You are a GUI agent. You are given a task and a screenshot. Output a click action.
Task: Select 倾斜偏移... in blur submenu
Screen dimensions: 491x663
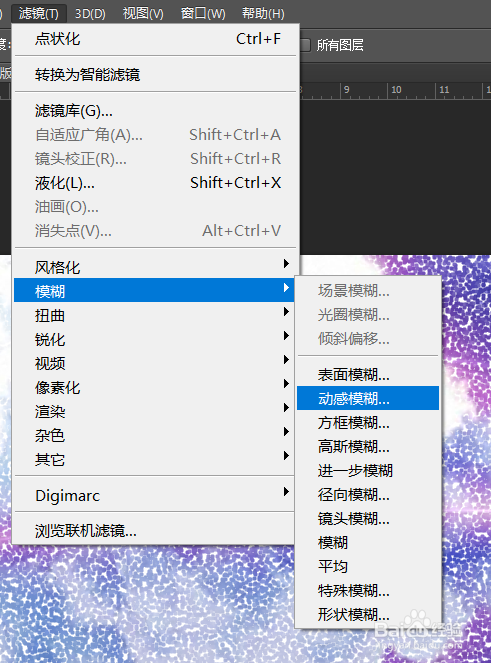coord(368,339)
